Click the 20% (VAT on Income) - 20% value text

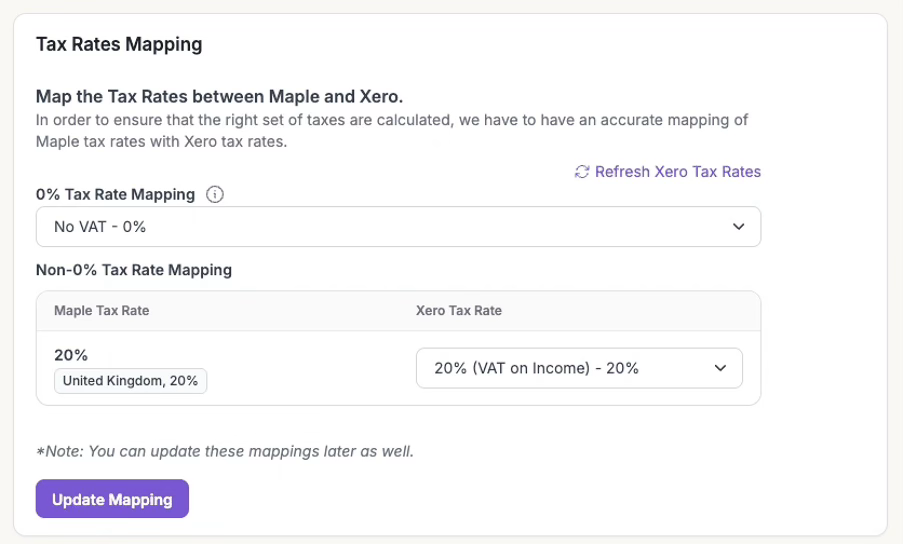tap(536, 368)
